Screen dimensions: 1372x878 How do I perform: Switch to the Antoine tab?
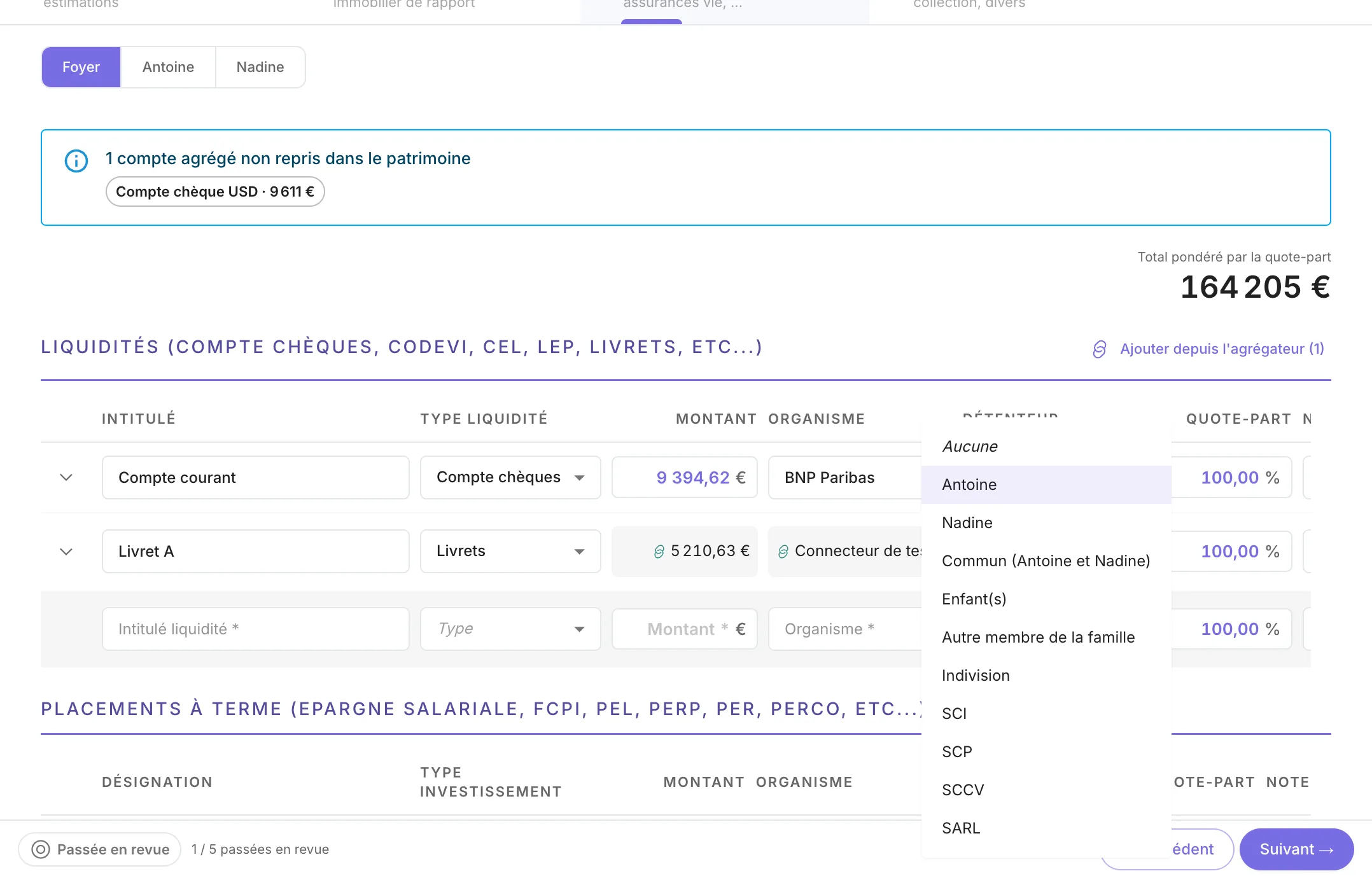(168, 67)
